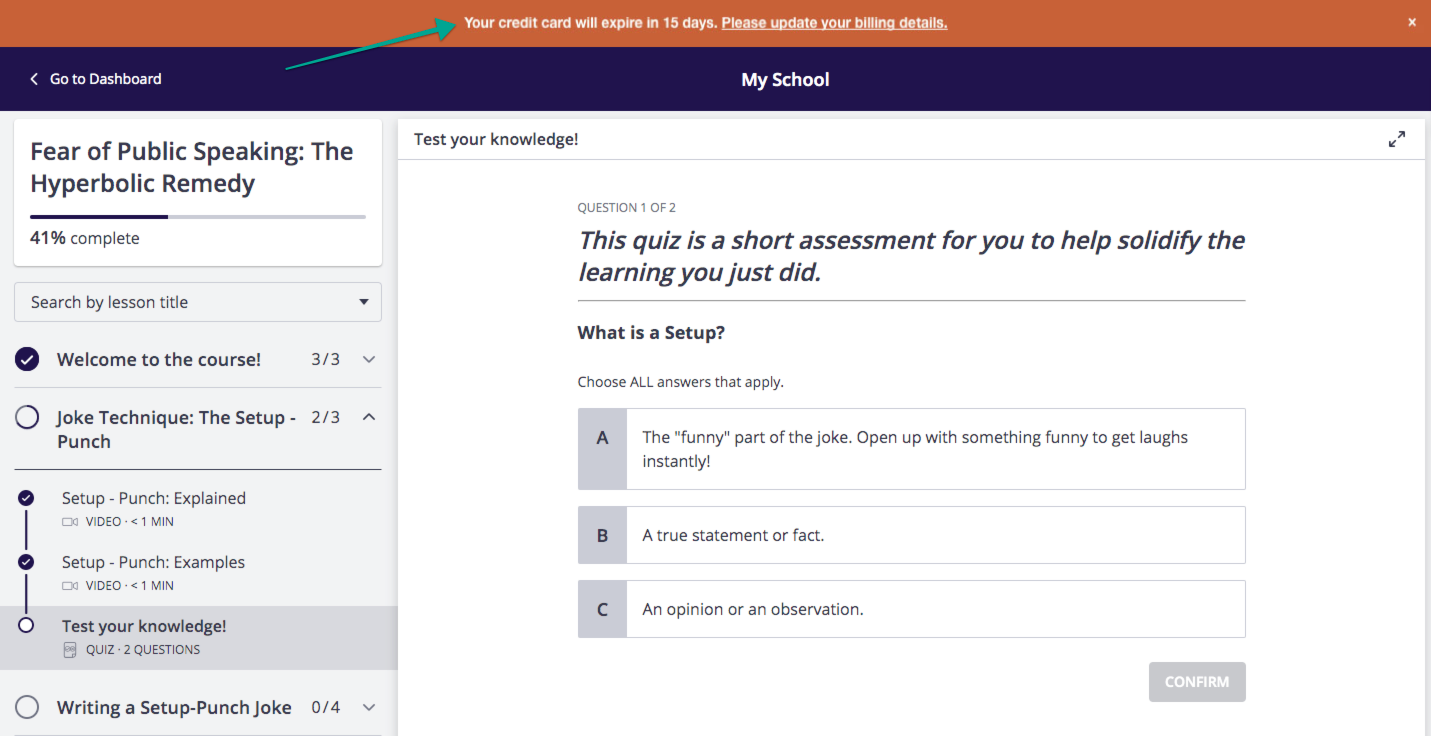This screenshot has width=1431, height=736.
Task: Click the Confirm button
Action: point(1197,682)
